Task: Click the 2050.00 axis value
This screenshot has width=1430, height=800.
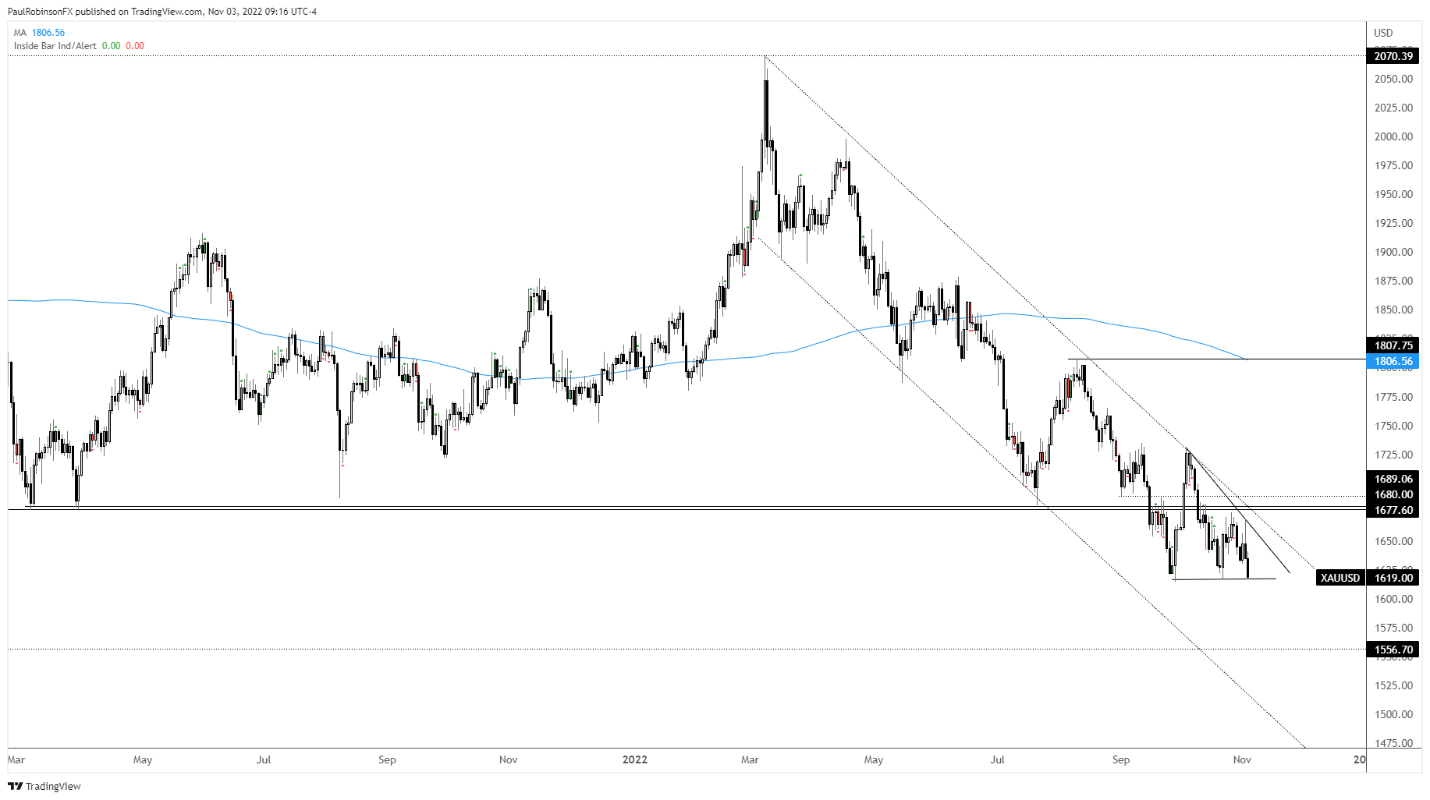Action: pos(1393,79)
